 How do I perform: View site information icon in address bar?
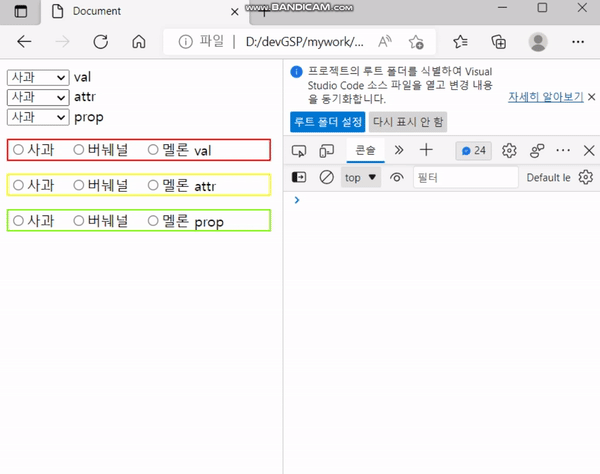(x=186, y=42)
